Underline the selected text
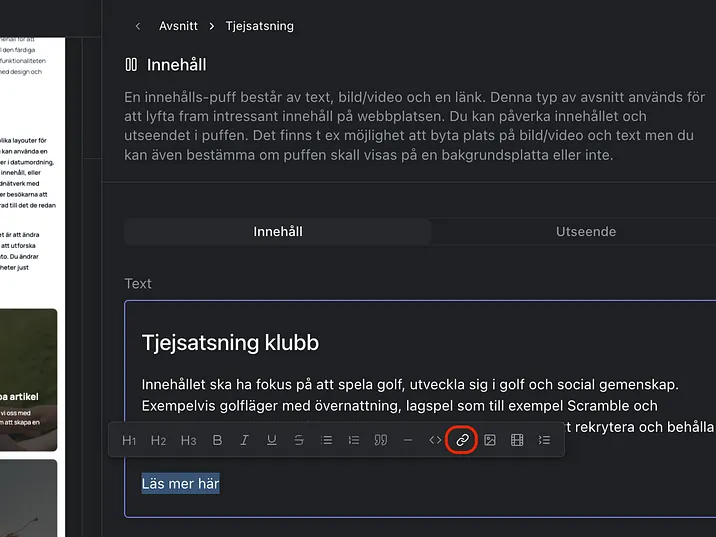Viewport: 716px width, 537px height. click(271, 440)
